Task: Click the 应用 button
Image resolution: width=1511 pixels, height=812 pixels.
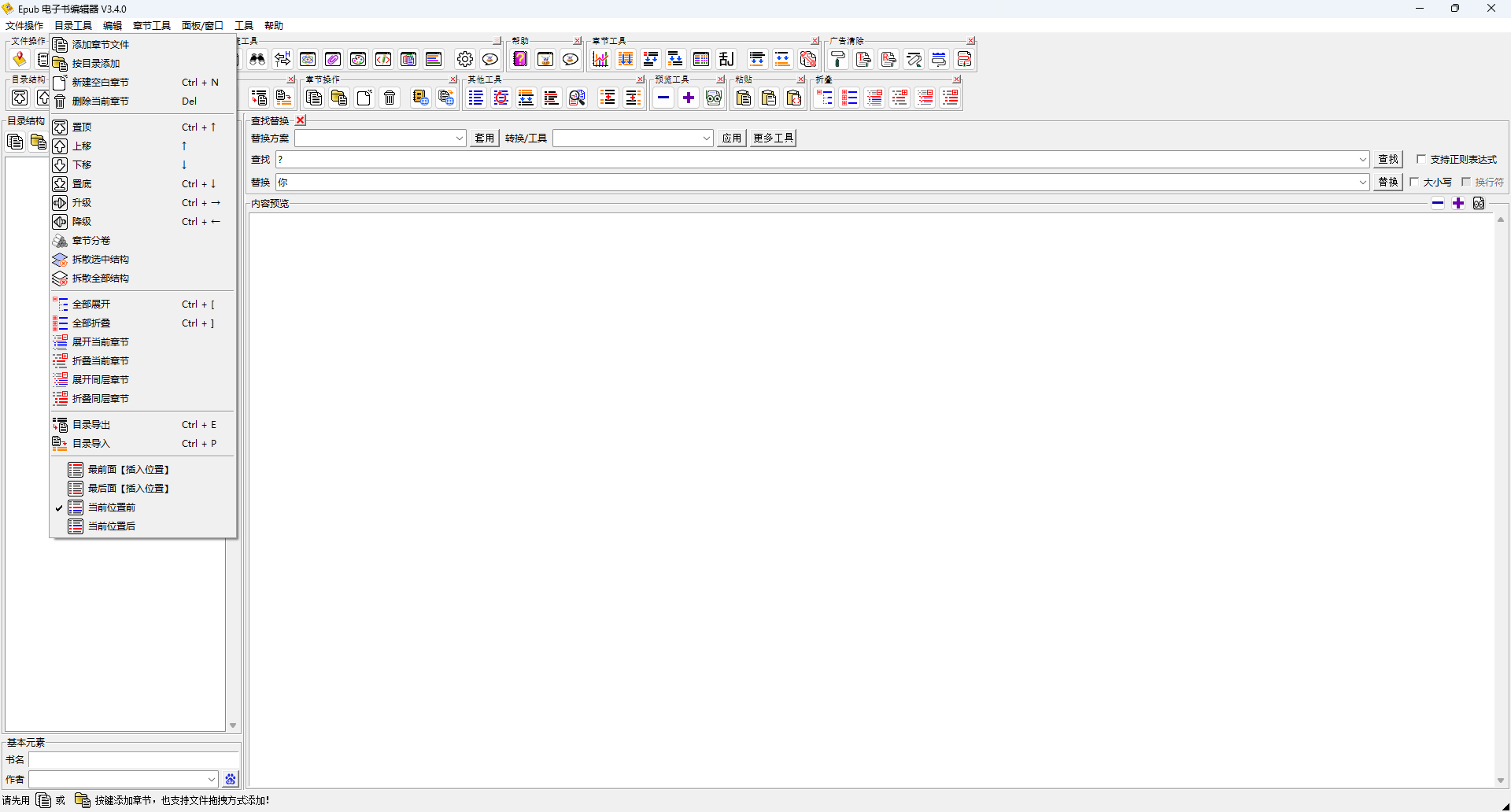Action: [x=732, y=138]
